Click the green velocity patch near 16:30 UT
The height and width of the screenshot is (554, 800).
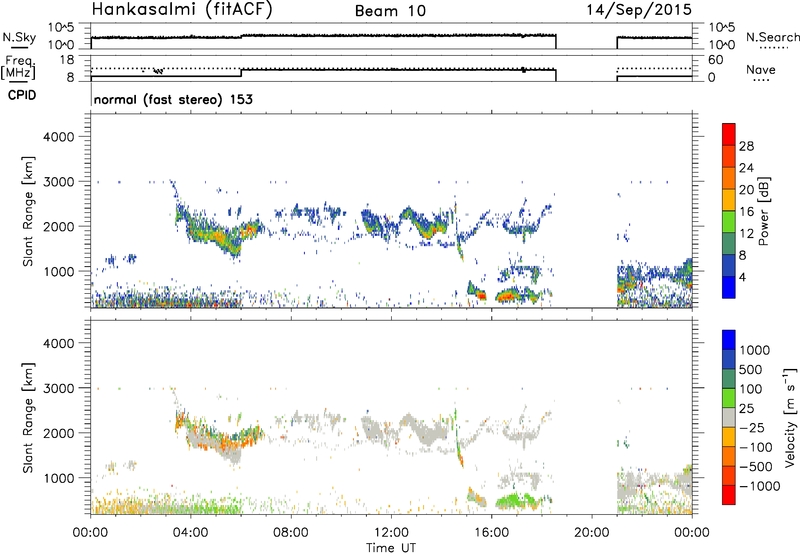tap(513, 500)
